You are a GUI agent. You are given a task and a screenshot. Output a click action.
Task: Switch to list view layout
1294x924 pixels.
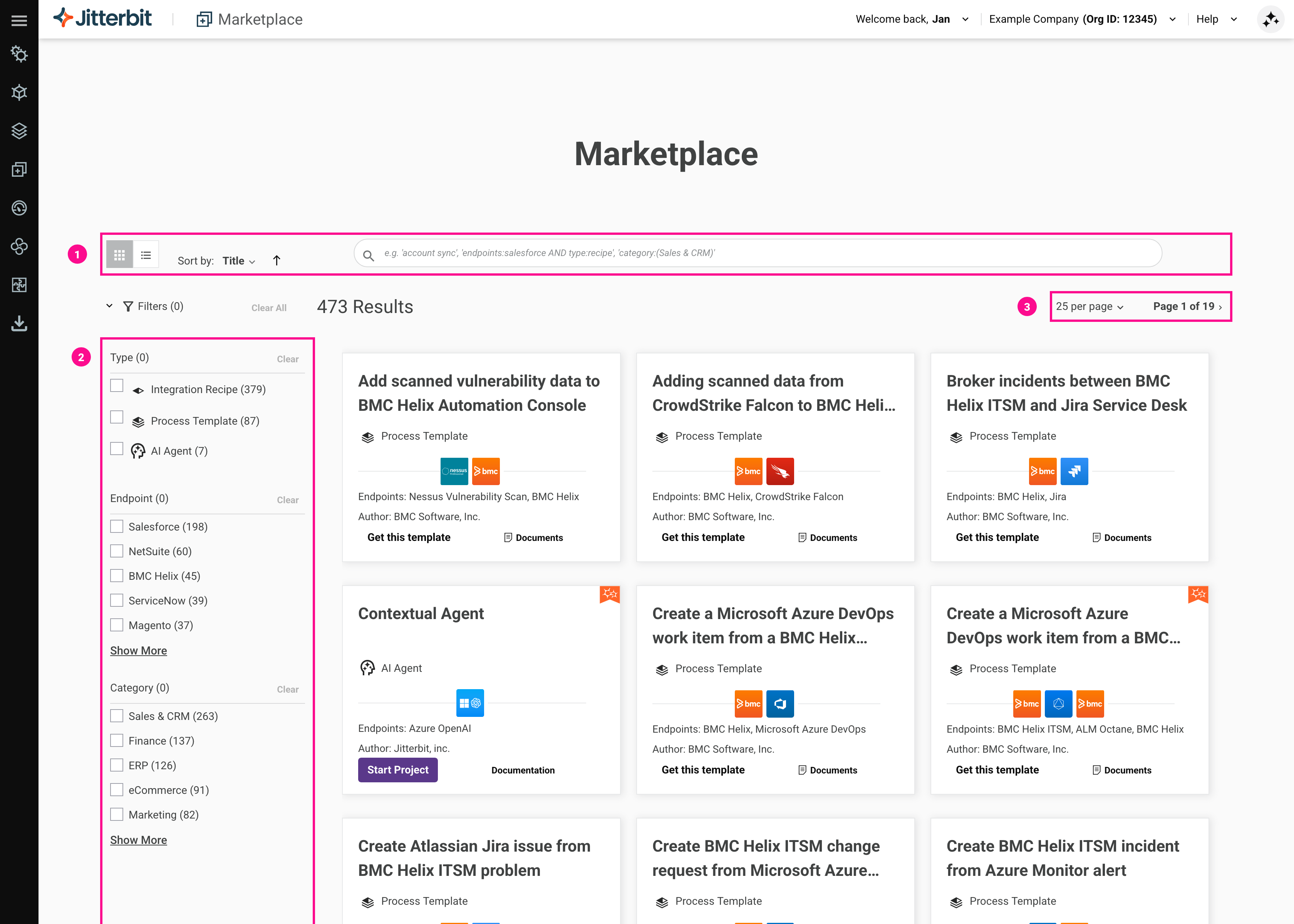146,254
